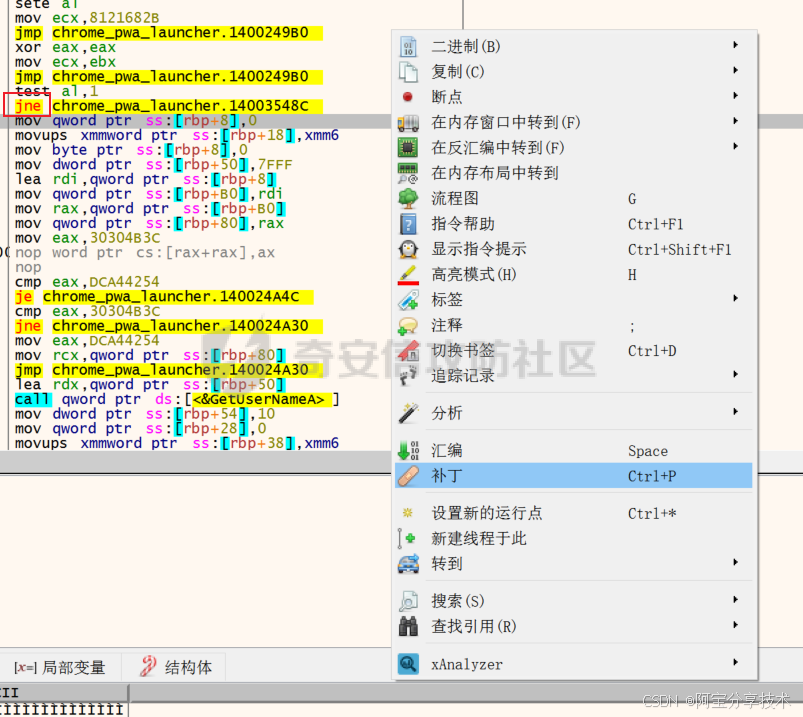
Task: Select the test al,1 instruction
Action: pyautogui.click(x=56, y=91)
